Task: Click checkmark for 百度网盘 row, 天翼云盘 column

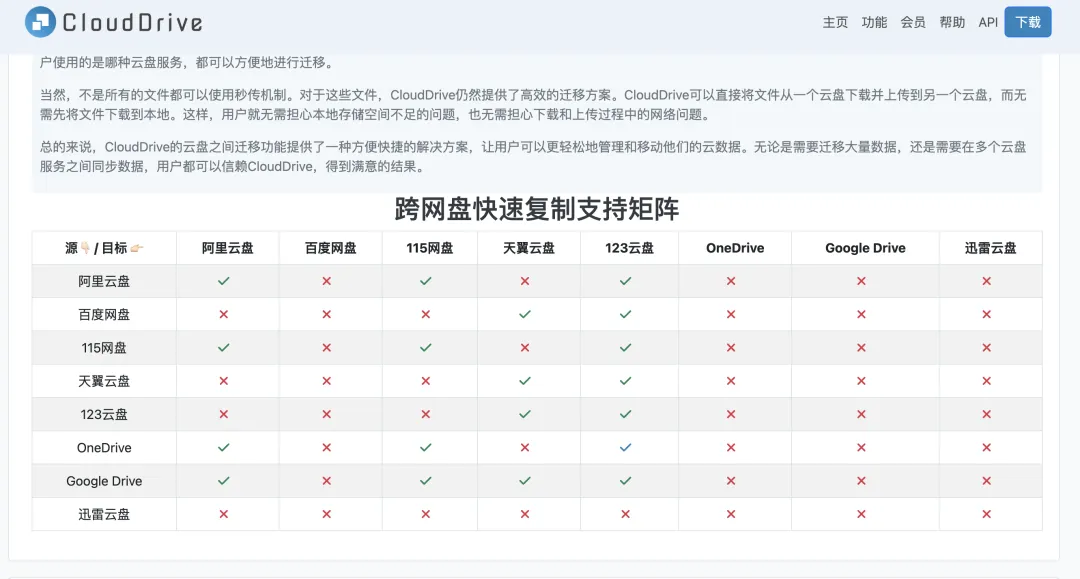Action: [525, 314]
